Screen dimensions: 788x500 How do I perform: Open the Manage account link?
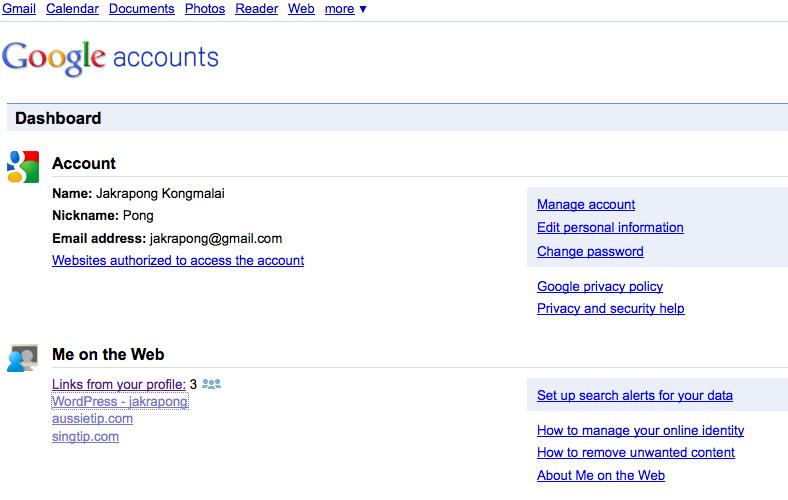[586, 205]
